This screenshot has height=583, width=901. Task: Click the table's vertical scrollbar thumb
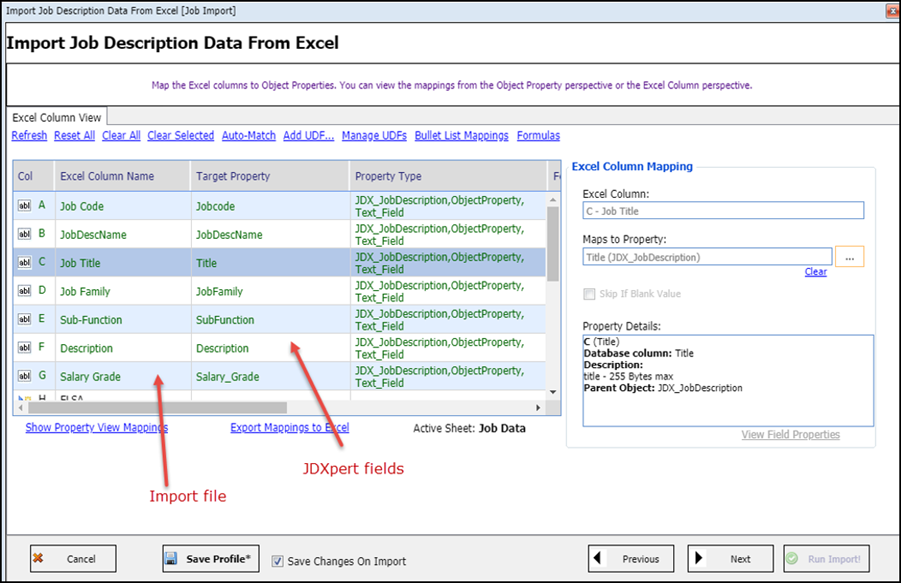553,244
